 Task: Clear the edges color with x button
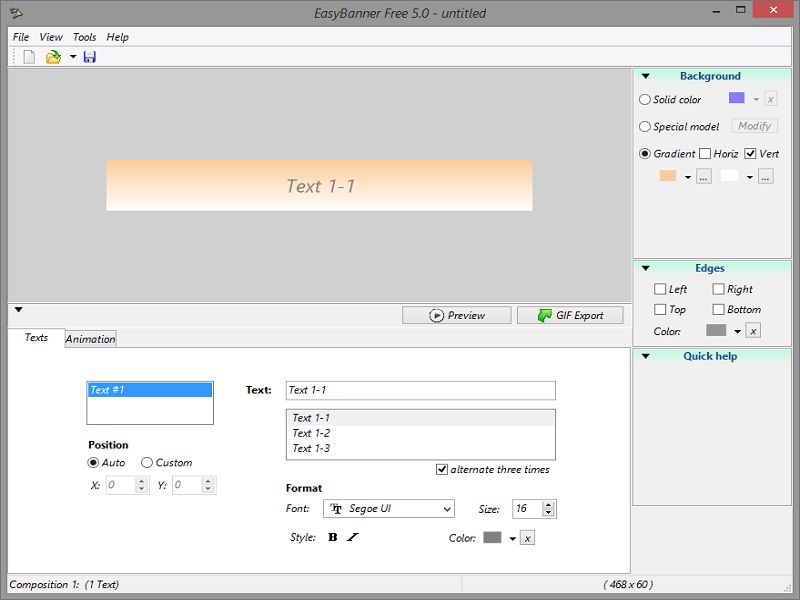[753, 331]
